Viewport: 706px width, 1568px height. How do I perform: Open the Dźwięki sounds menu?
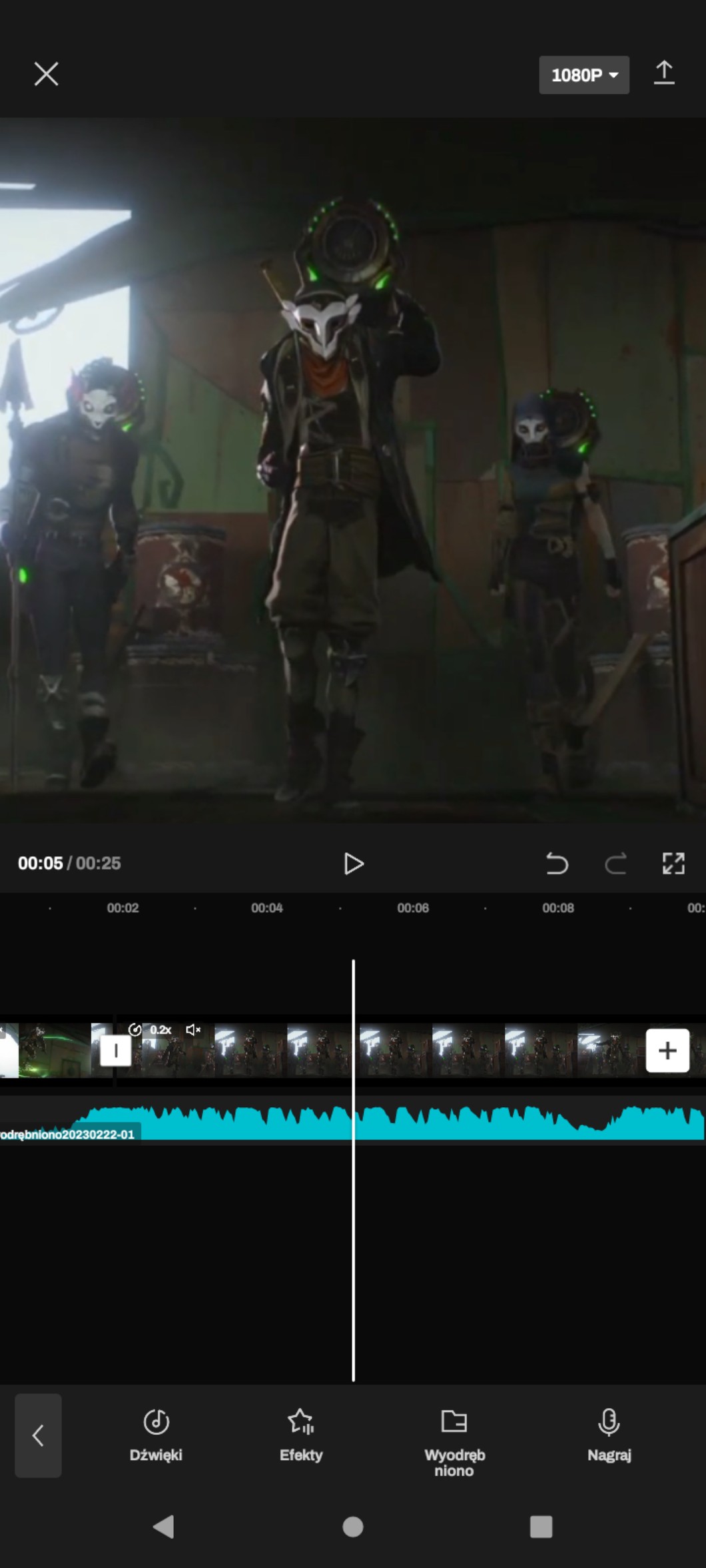(156, 1436)
